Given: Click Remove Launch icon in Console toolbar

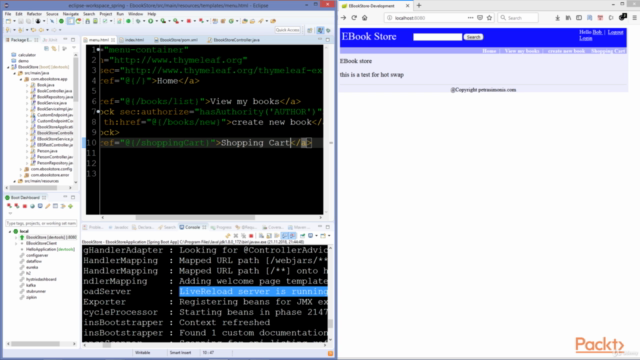Looking at the screenshot, I should [x=236, y=236].
